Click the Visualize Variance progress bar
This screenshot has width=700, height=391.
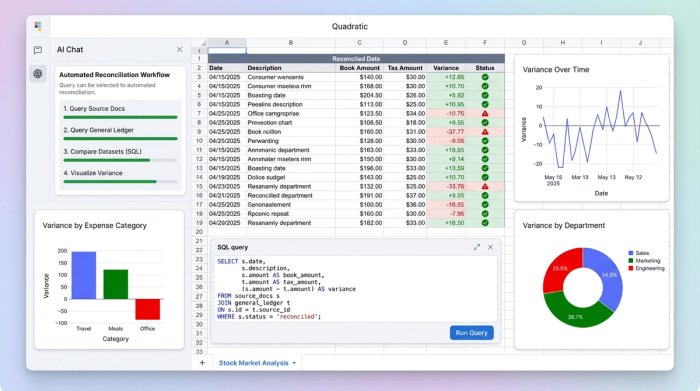point(121,182)
